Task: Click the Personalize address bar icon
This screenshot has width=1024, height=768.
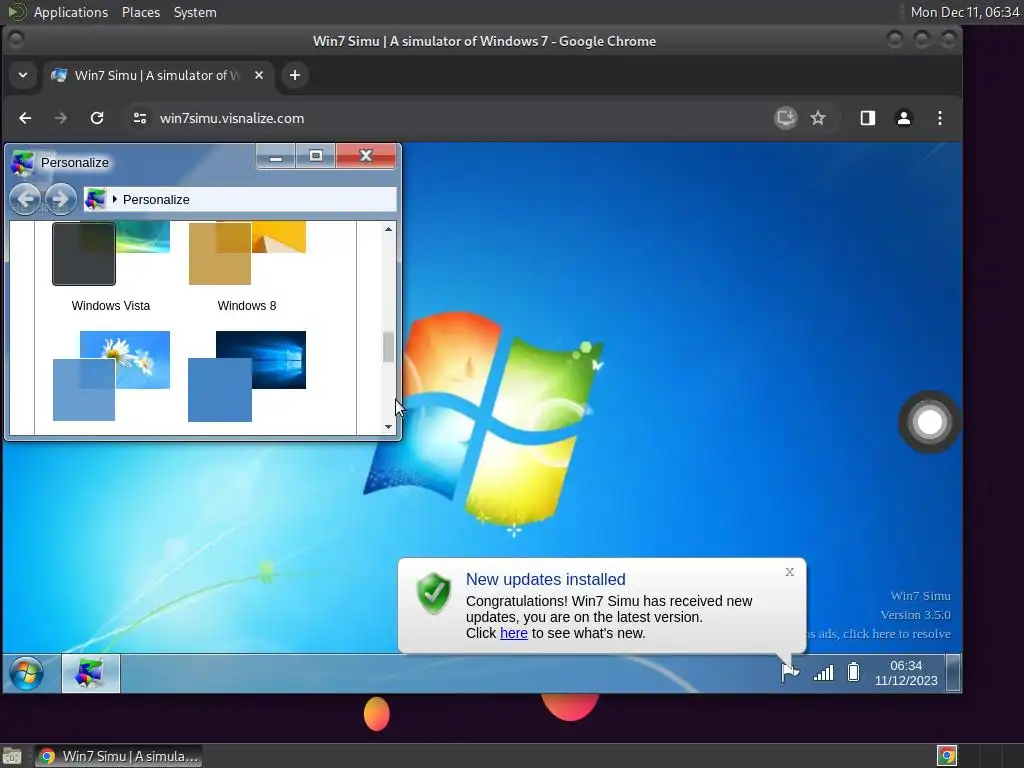Action: click(95, 199)
